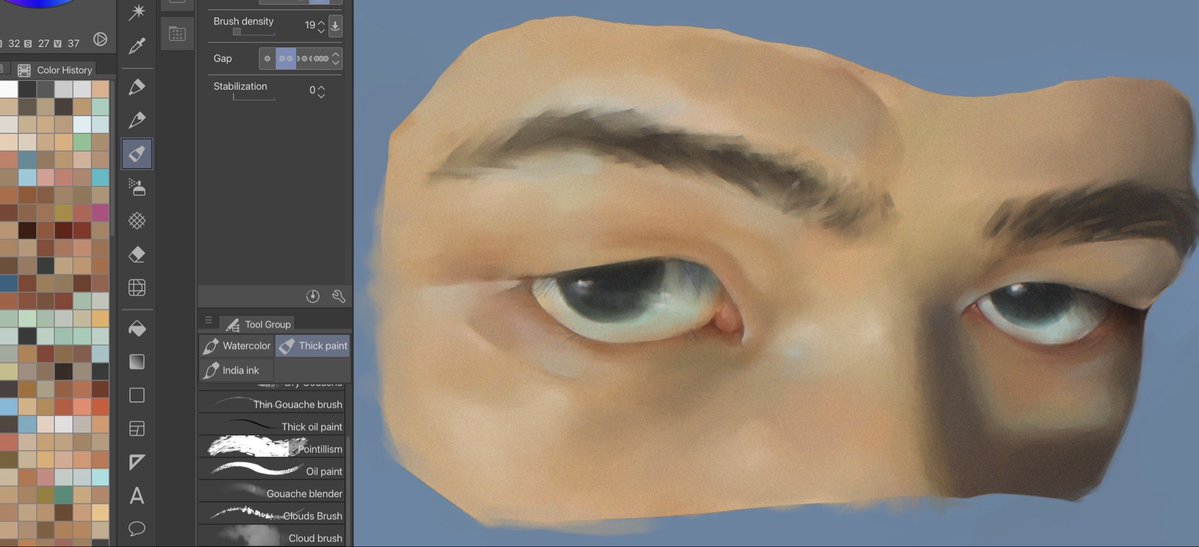Select the Frame border tool

click(137, 428)
